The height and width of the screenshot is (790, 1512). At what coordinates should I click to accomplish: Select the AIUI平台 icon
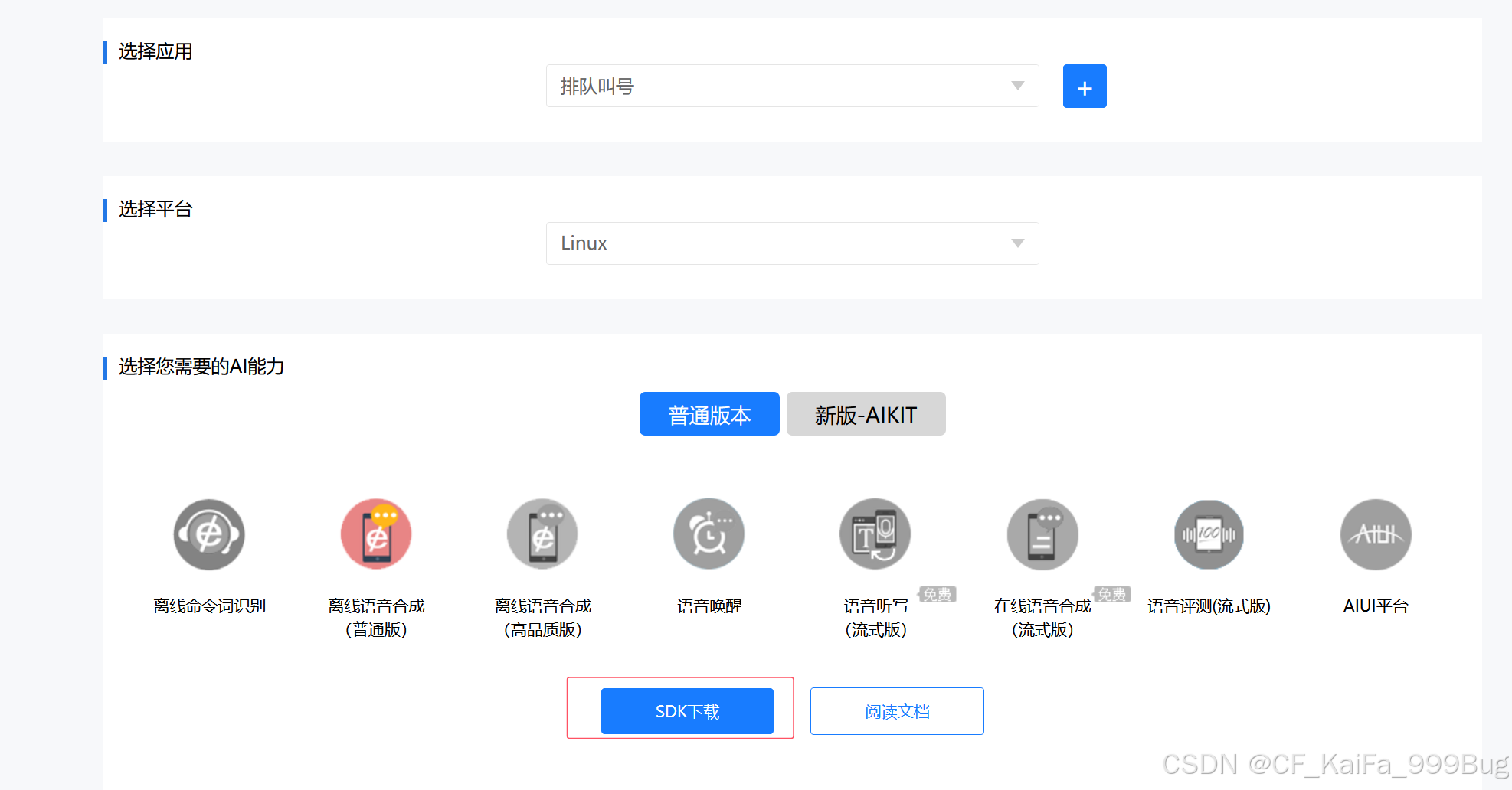pos(1376,534)
